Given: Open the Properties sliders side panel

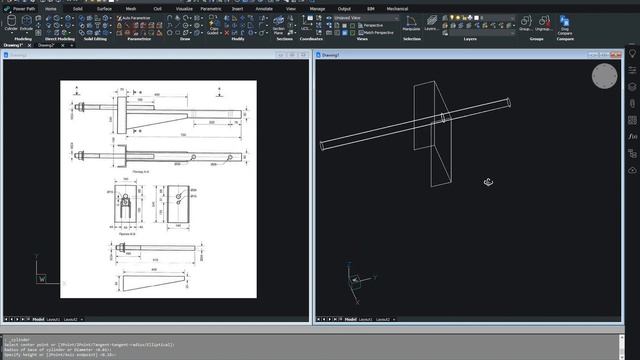Looking at the screenshot, I should pos(632,70).
